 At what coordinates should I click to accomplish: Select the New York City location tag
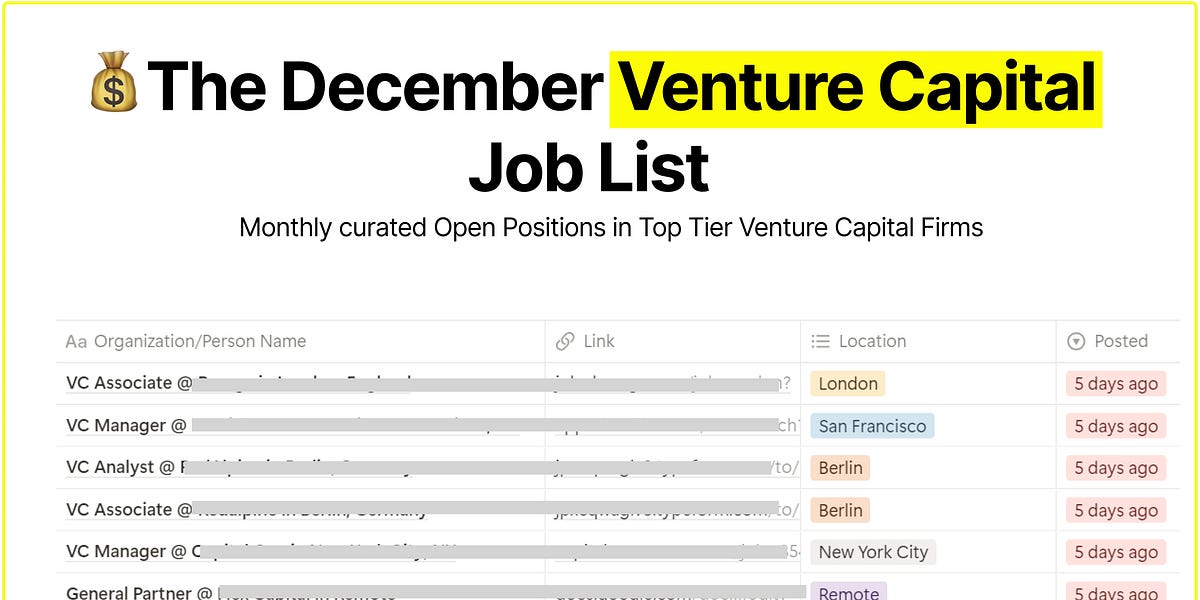[873, 551]
